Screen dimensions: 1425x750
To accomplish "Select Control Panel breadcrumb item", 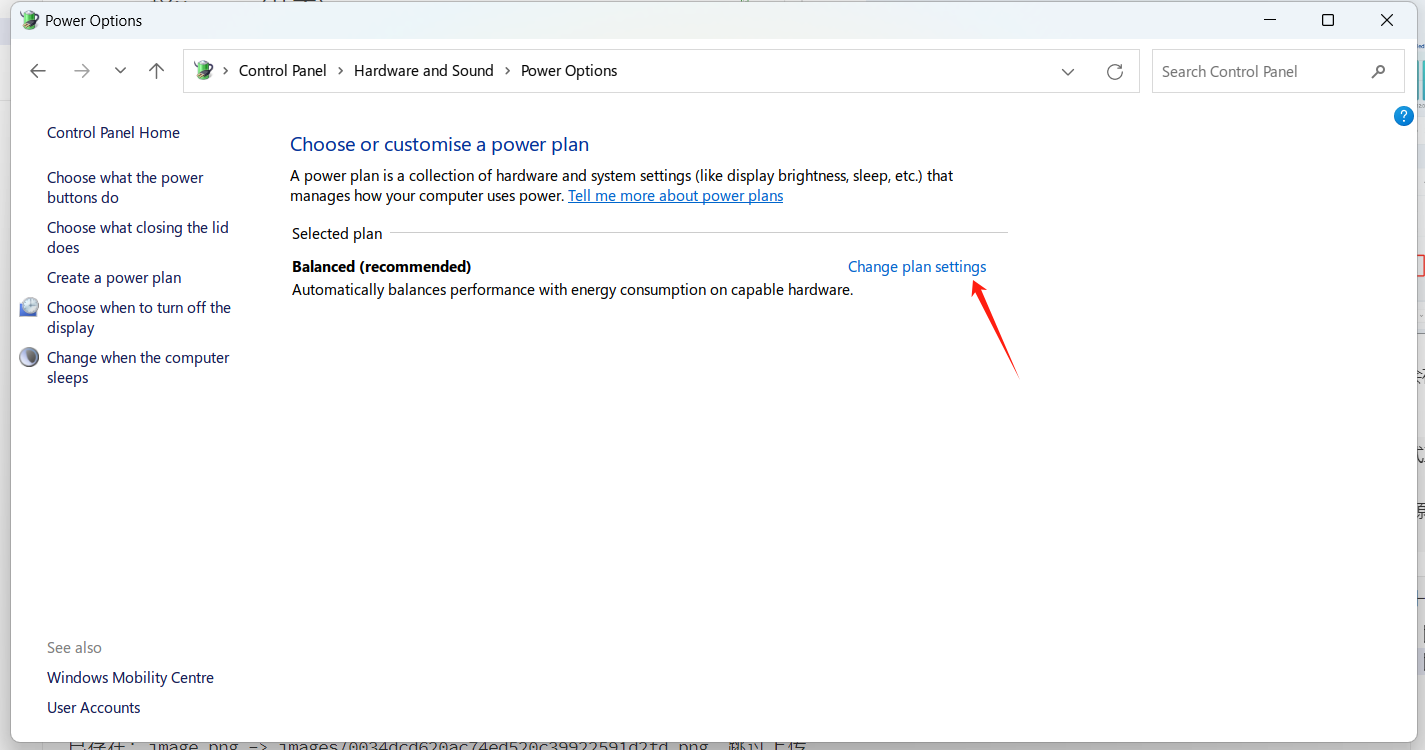I will [282, 71].
